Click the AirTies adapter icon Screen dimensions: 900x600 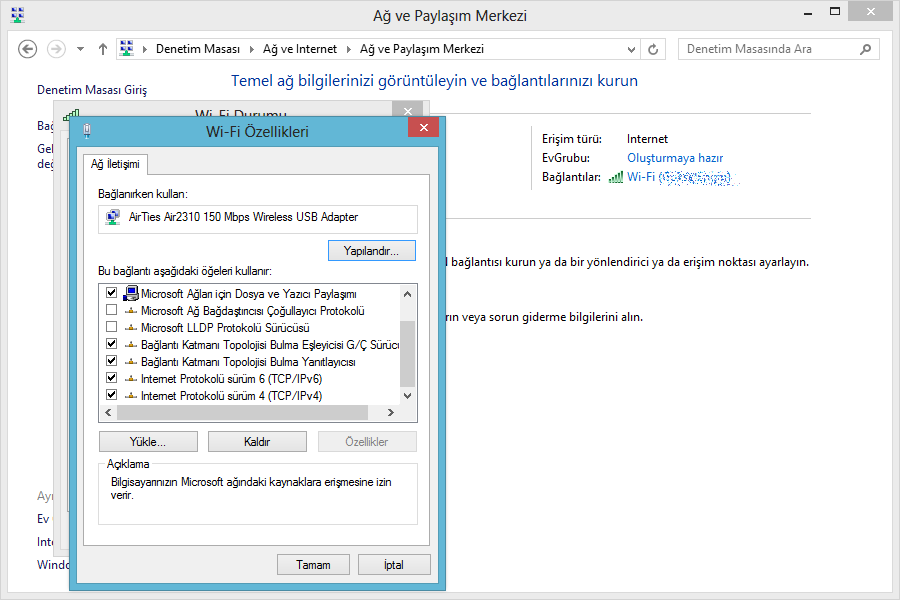pyautogui.click(x=113, y=217)
